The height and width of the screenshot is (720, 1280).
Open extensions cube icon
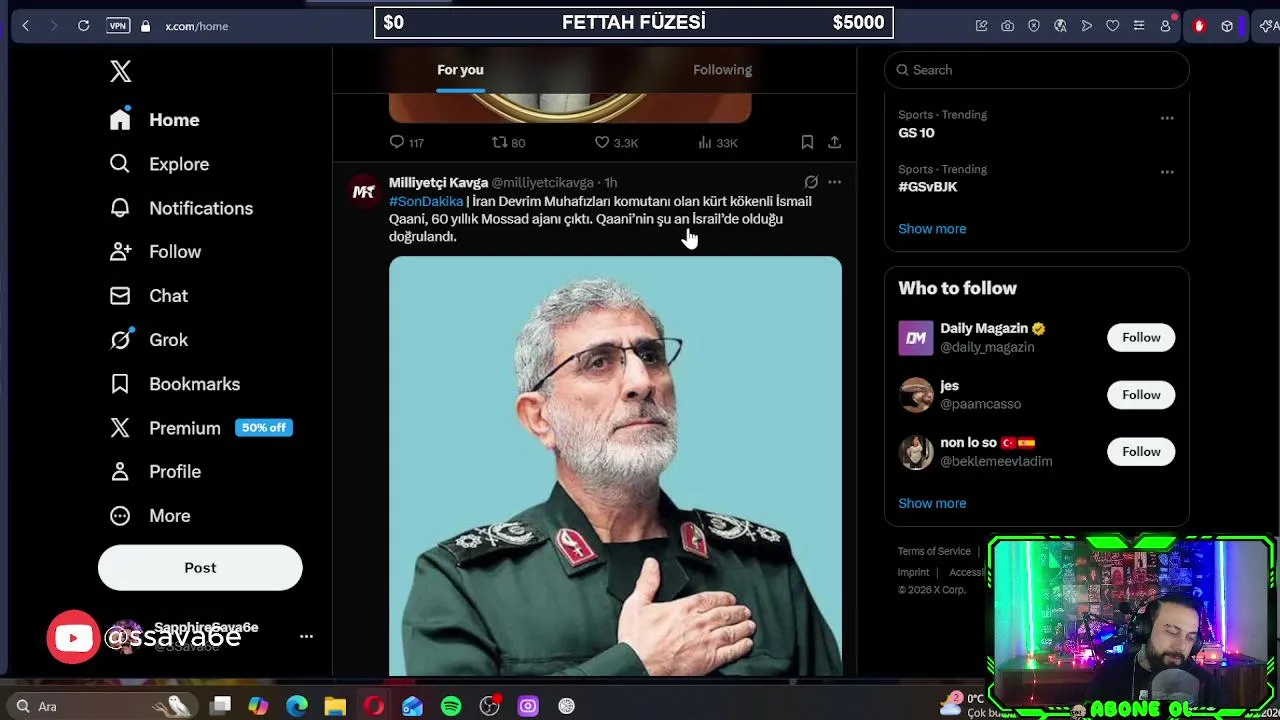(x=1227, y=26)
